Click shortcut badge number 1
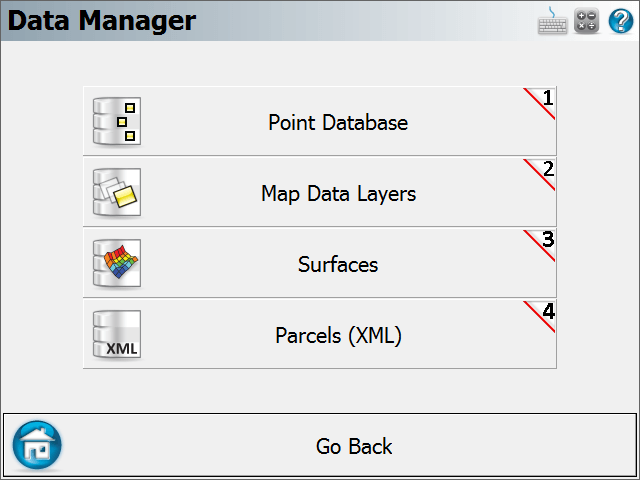 [548, 98]
